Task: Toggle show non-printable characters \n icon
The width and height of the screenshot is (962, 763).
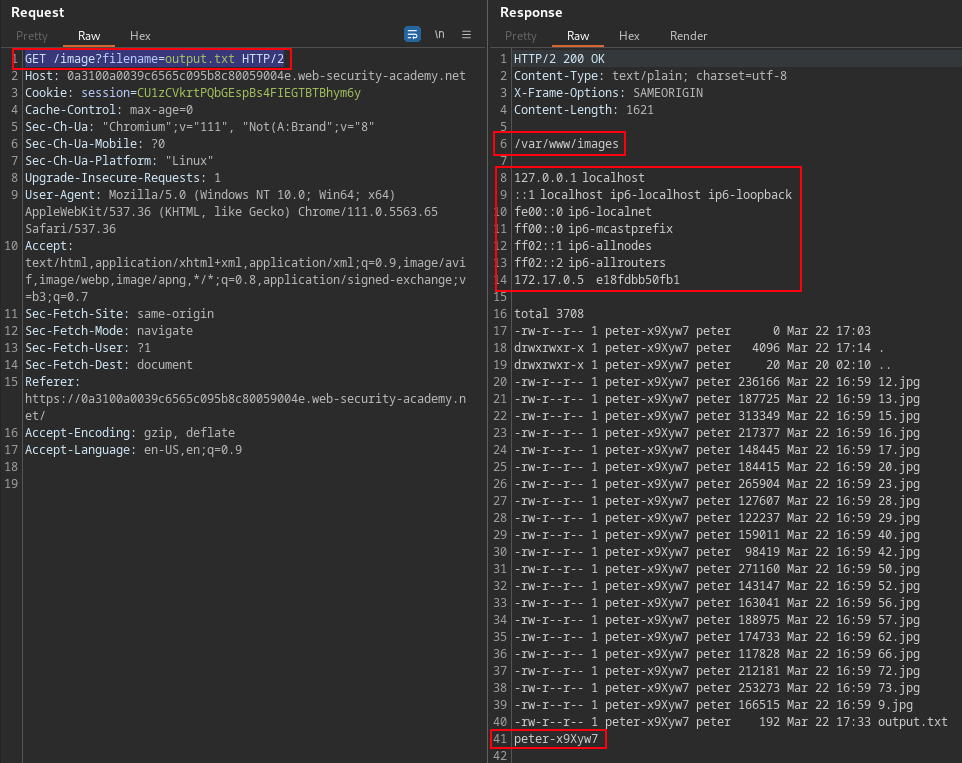Action: [439, 34]
